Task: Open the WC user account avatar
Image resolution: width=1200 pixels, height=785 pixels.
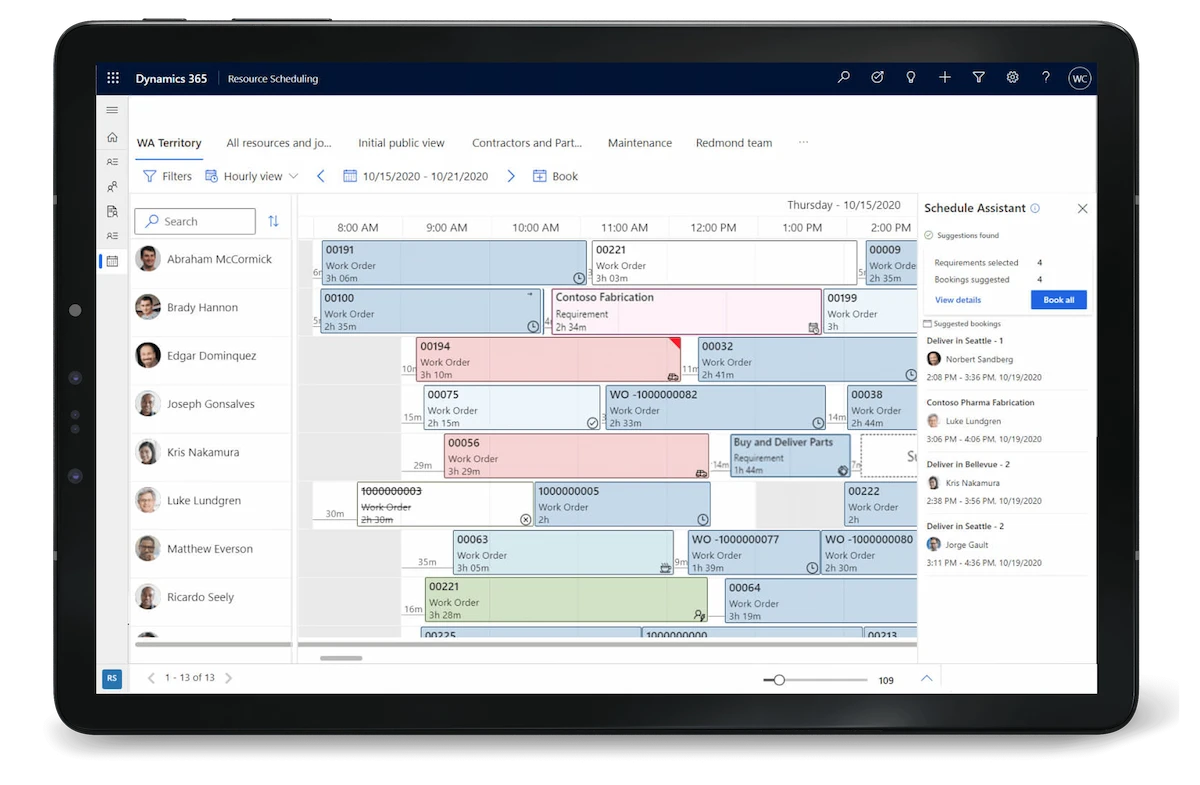Action: [x=1079, y=78]
